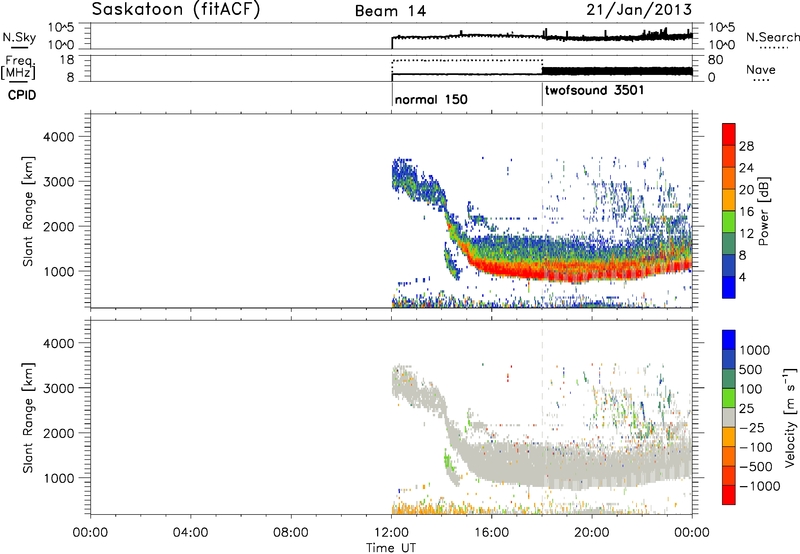Image resolution: width=800 pixels, height=554 pixels.
Task: Pick the blue bottom segment of Power colorbar
Action: [x=729, y=287]
